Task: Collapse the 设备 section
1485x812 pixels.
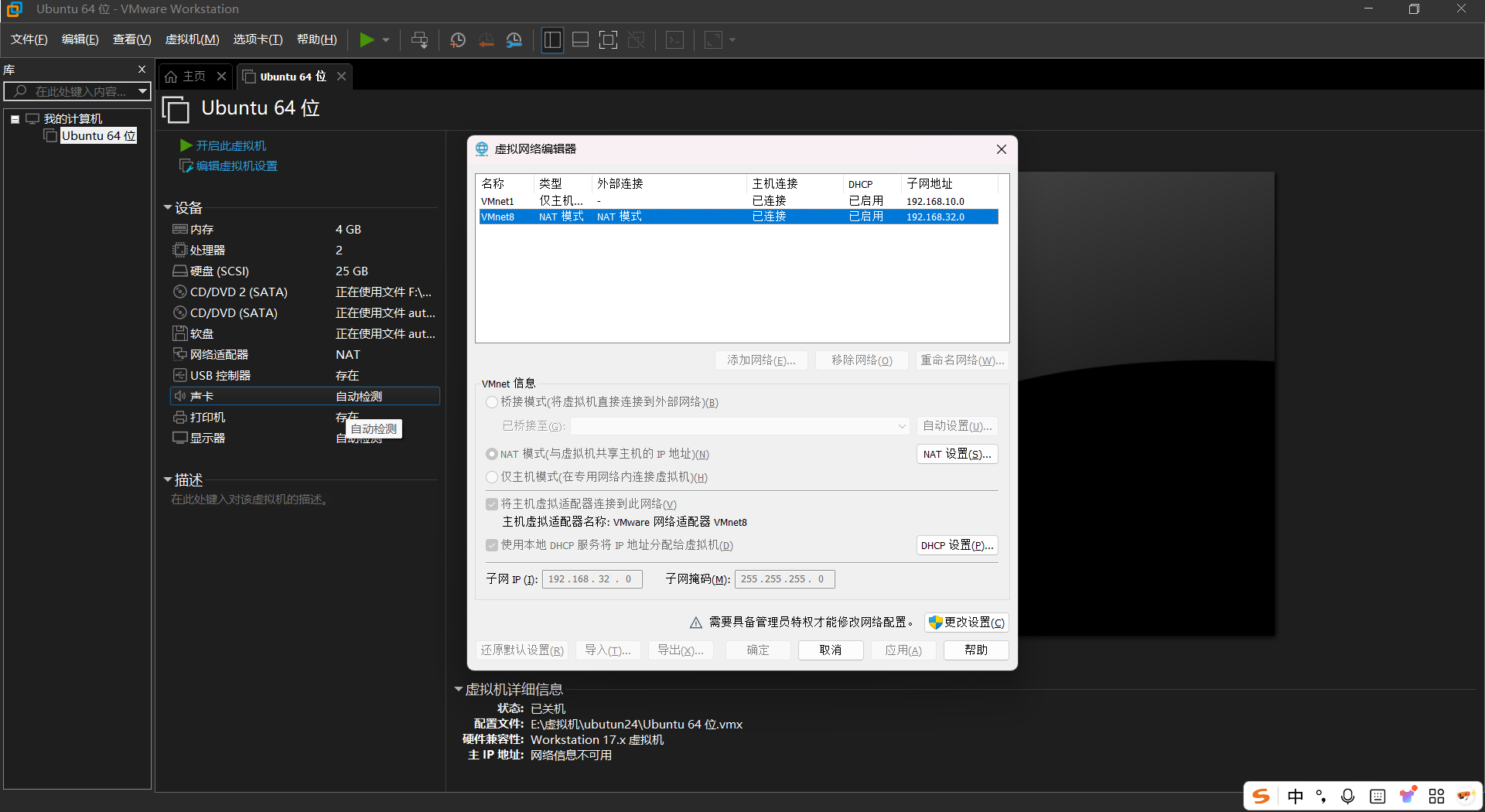Action: [x=168, y=207]
